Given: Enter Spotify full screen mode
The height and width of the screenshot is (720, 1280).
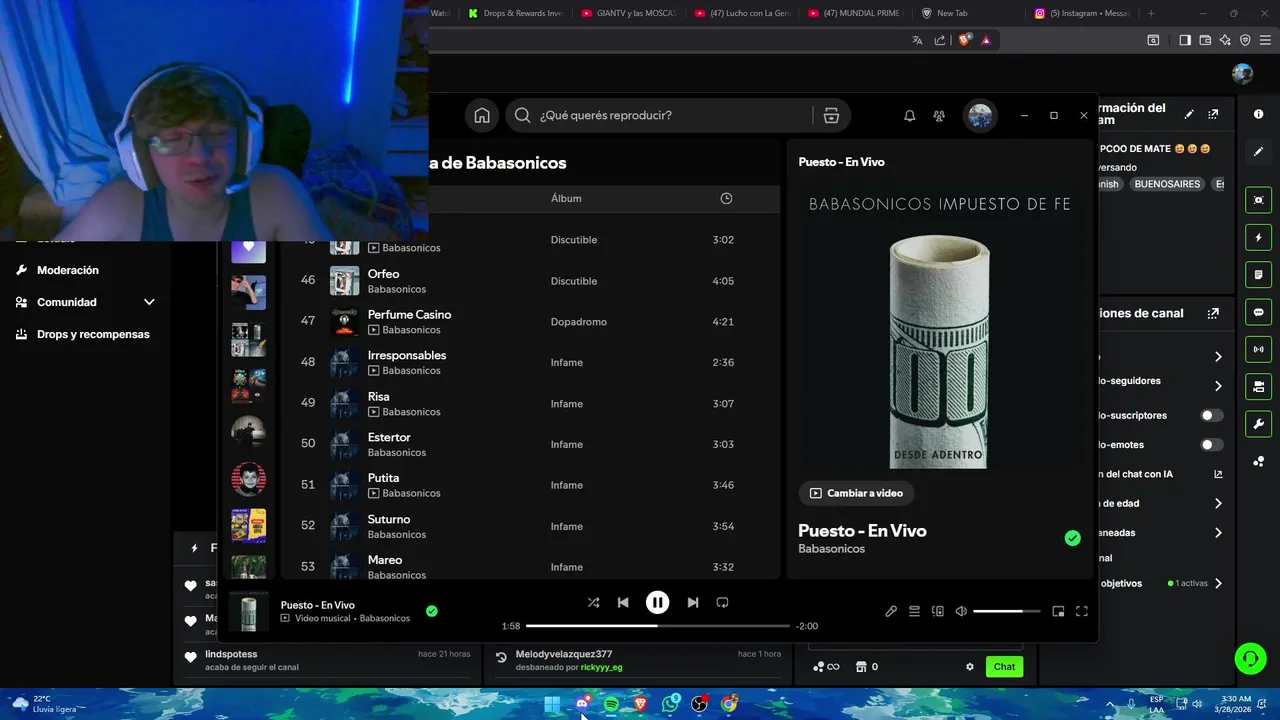Looking at the screenshot, I should (x=1082, y=611).
